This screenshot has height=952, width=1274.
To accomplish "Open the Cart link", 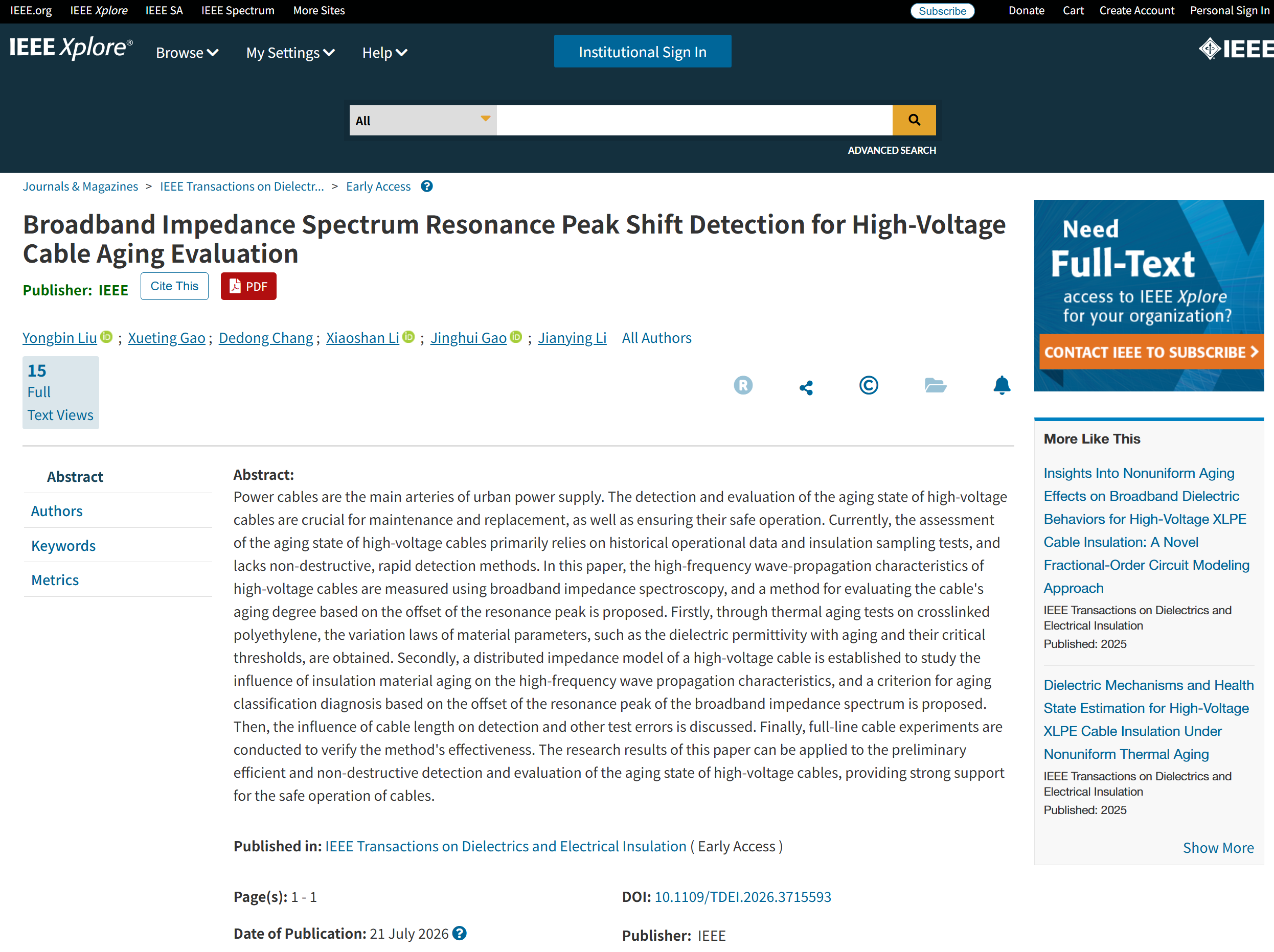I will (1073, 10).
